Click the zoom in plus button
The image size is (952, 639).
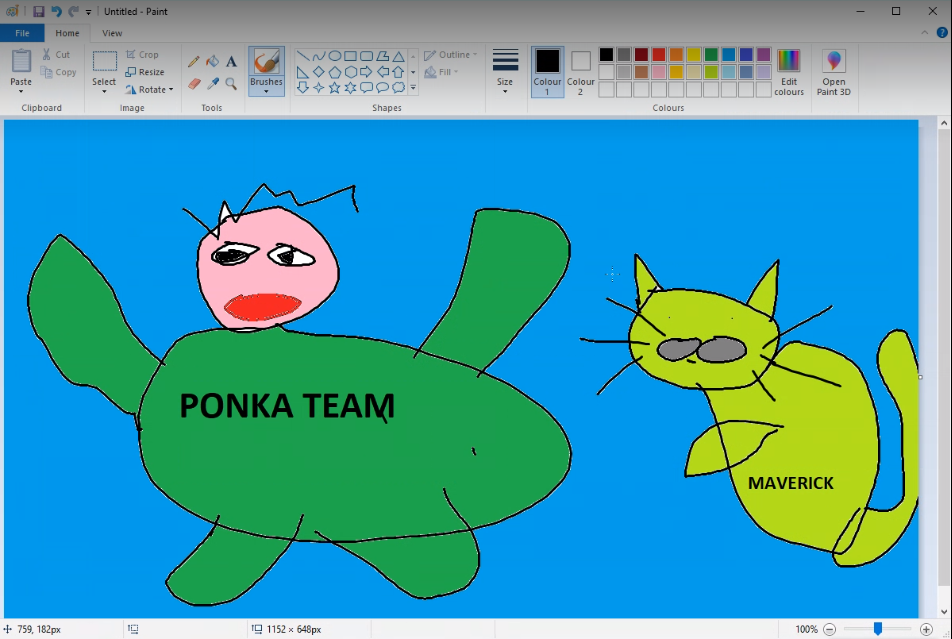[x=926, y=629]
